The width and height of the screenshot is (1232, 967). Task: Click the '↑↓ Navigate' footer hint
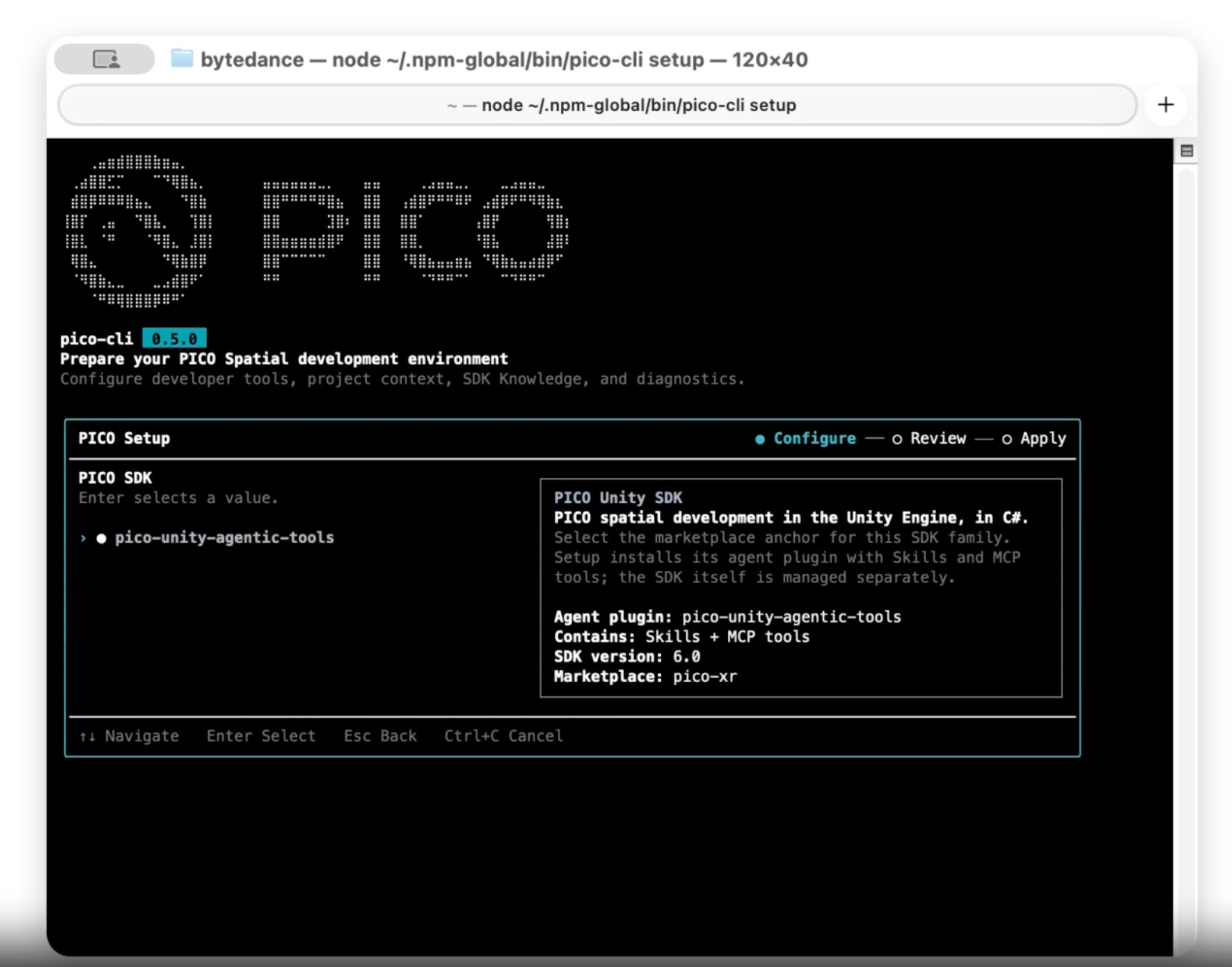[129, 736]
